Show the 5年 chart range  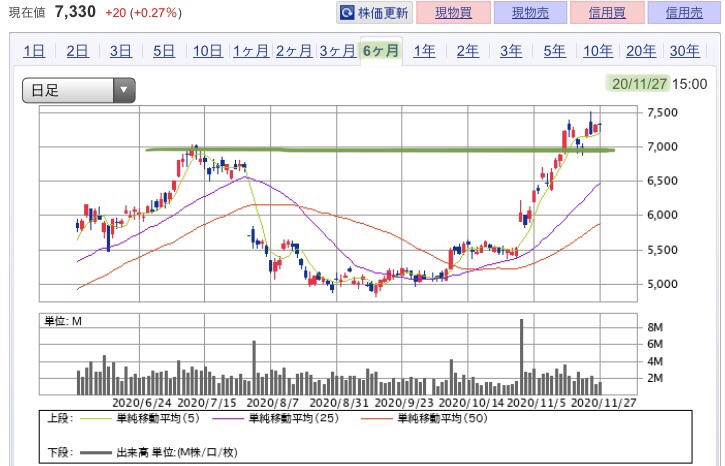[x=555, y=51]
